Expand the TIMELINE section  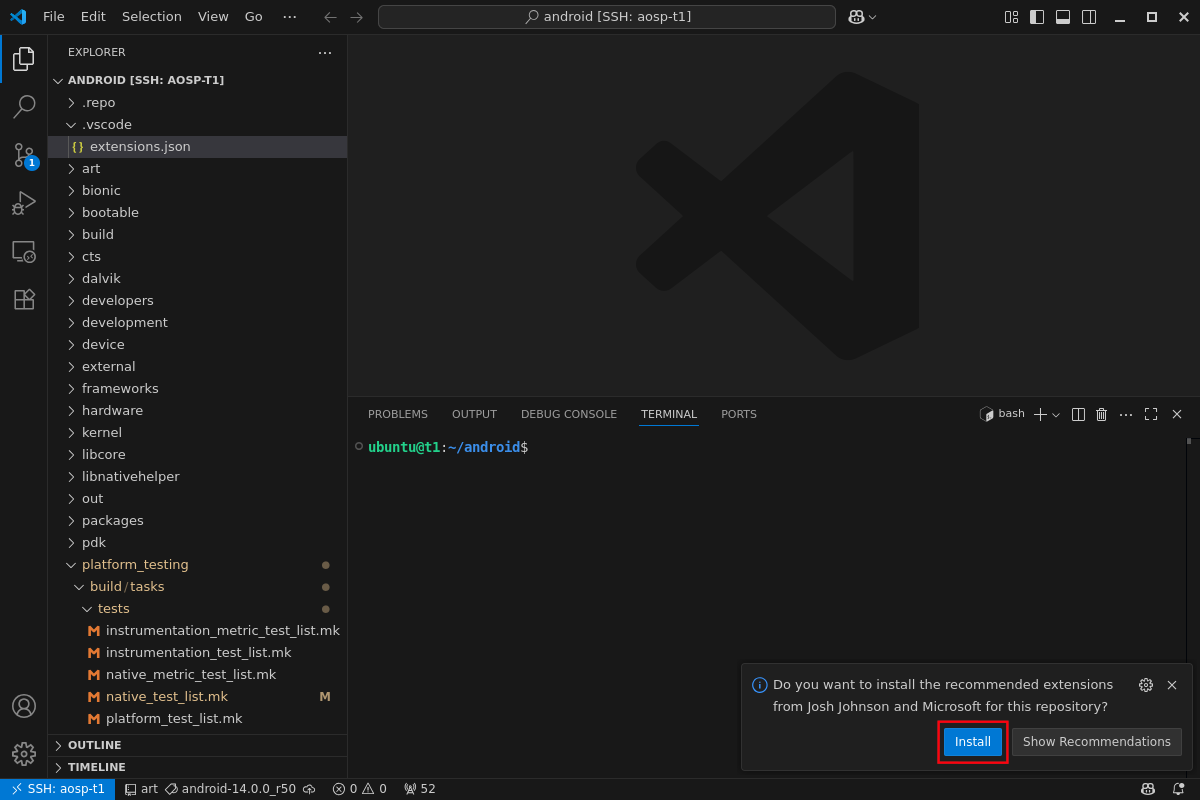pos(197,767)
